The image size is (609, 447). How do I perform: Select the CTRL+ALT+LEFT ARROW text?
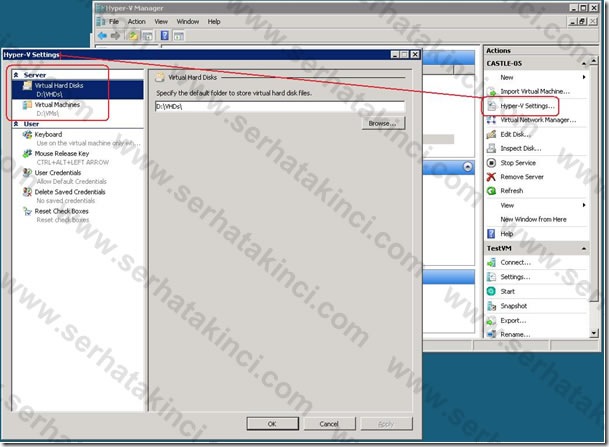tap(73, 162)
